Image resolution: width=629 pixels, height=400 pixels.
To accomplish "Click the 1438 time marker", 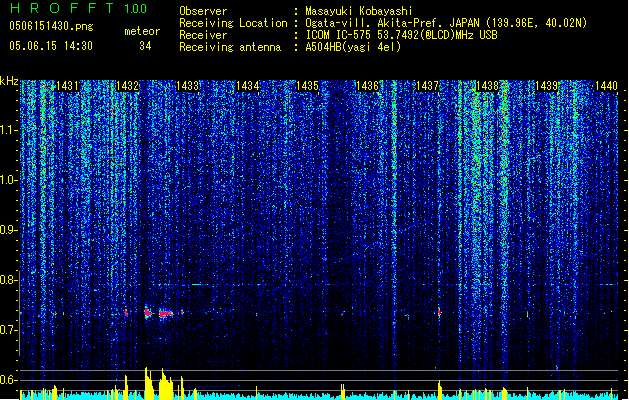I will pyautogui.click(x=487, y=86).
